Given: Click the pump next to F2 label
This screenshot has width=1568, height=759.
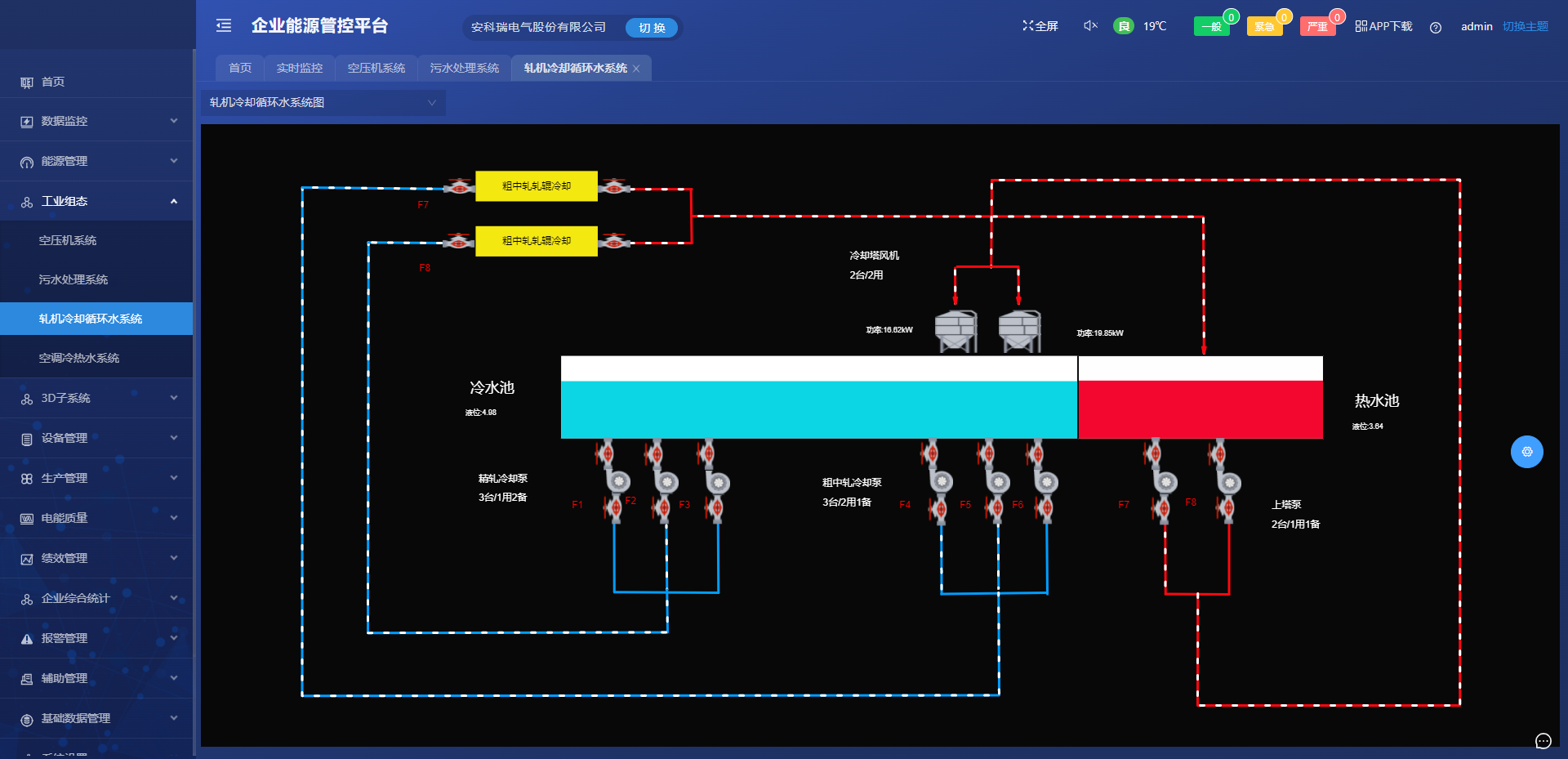Looking at the screenshot, I should click(665, 482).
